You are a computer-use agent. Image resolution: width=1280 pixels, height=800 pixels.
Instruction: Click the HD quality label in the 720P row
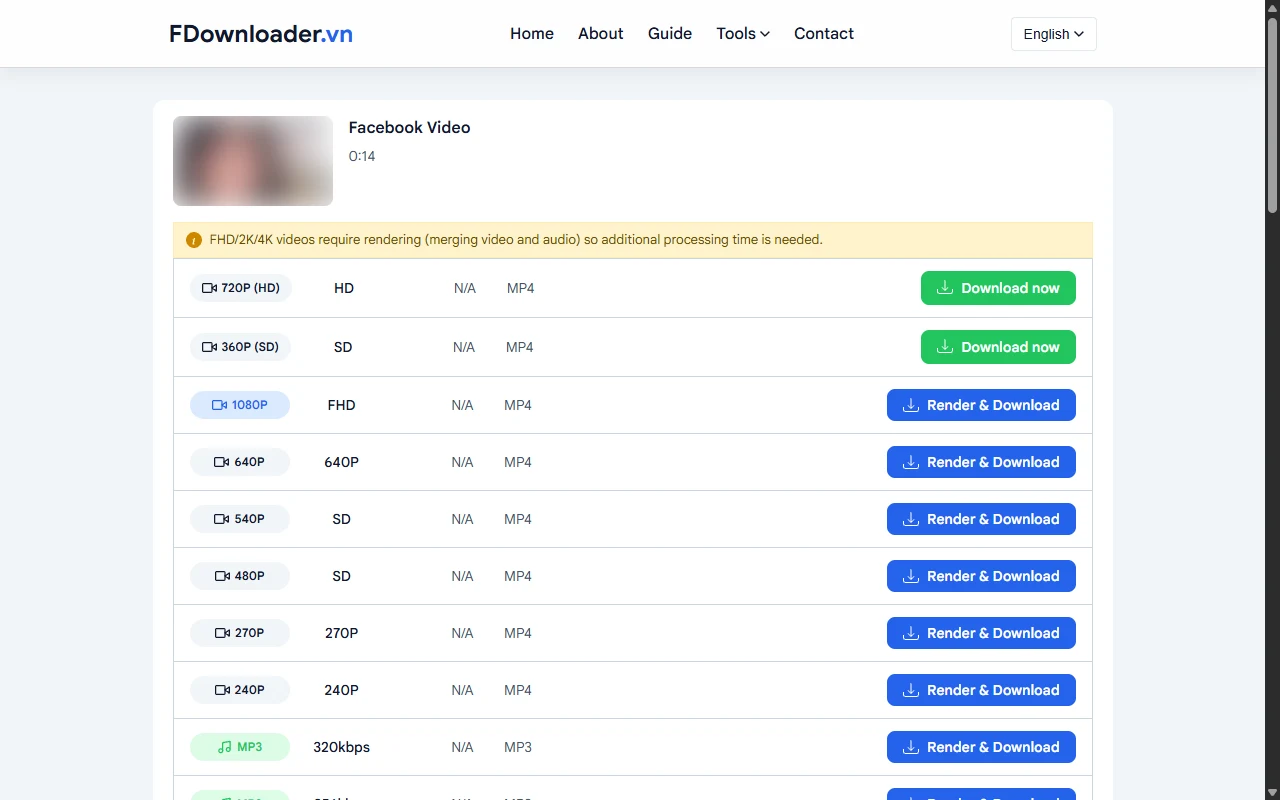(344, 288)
